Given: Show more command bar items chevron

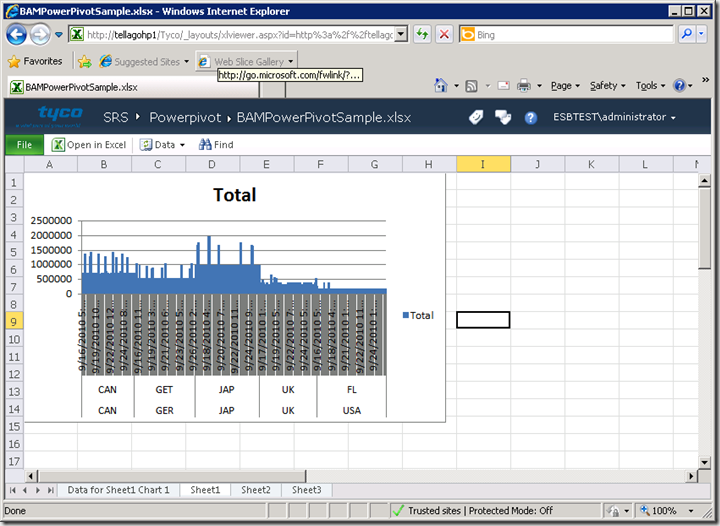Looking at the screenshot, I should click(x=705, y=80).
